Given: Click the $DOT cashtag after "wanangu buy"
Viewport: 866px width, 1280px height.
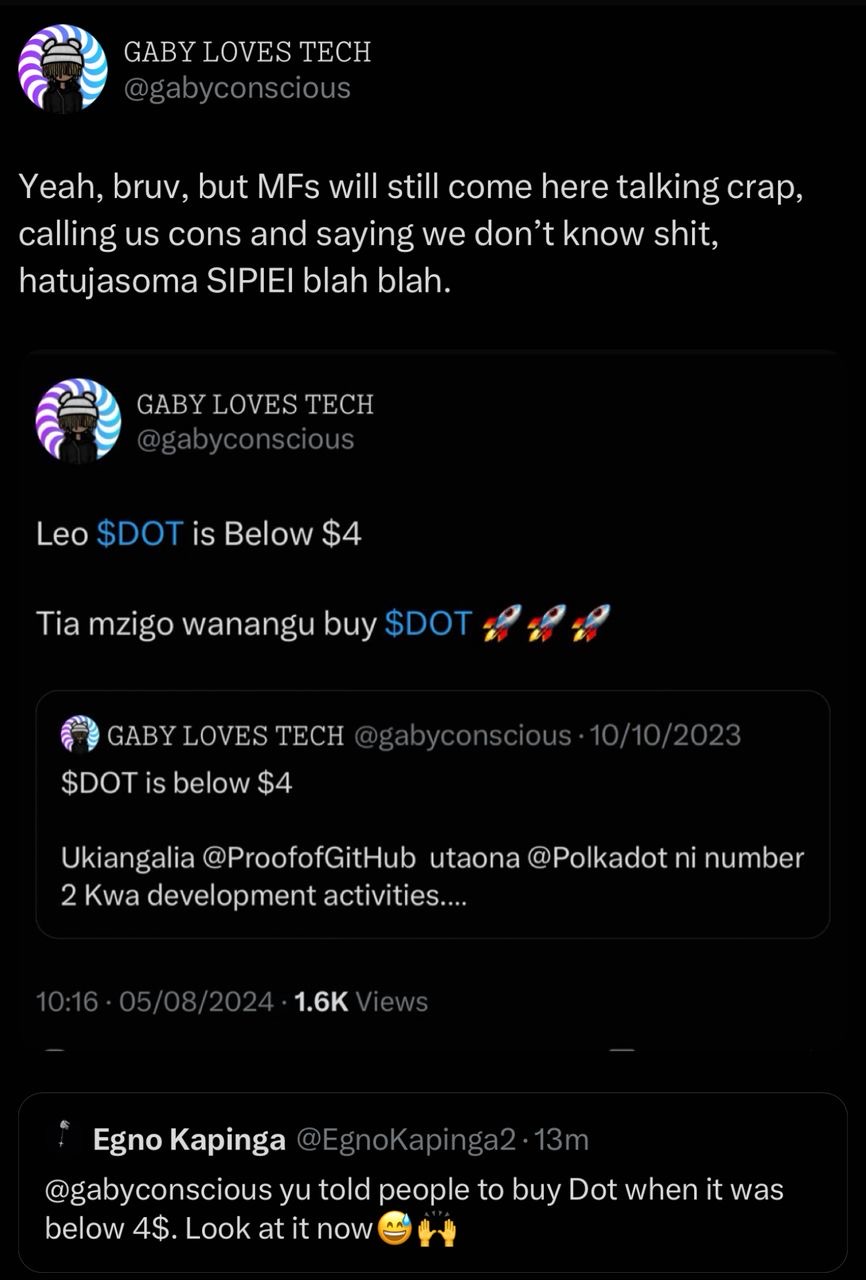Looking at the screenshot, I should (427, 624).
